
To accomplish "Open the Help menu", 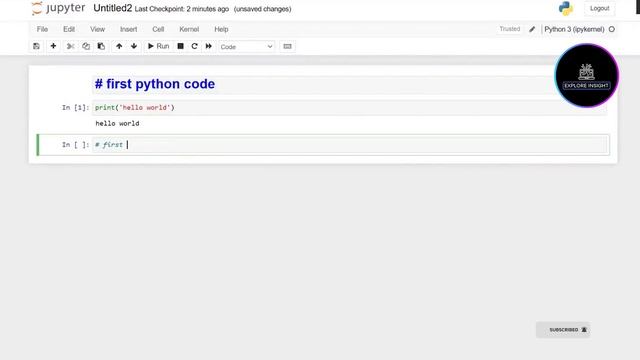I will (221, 29).
